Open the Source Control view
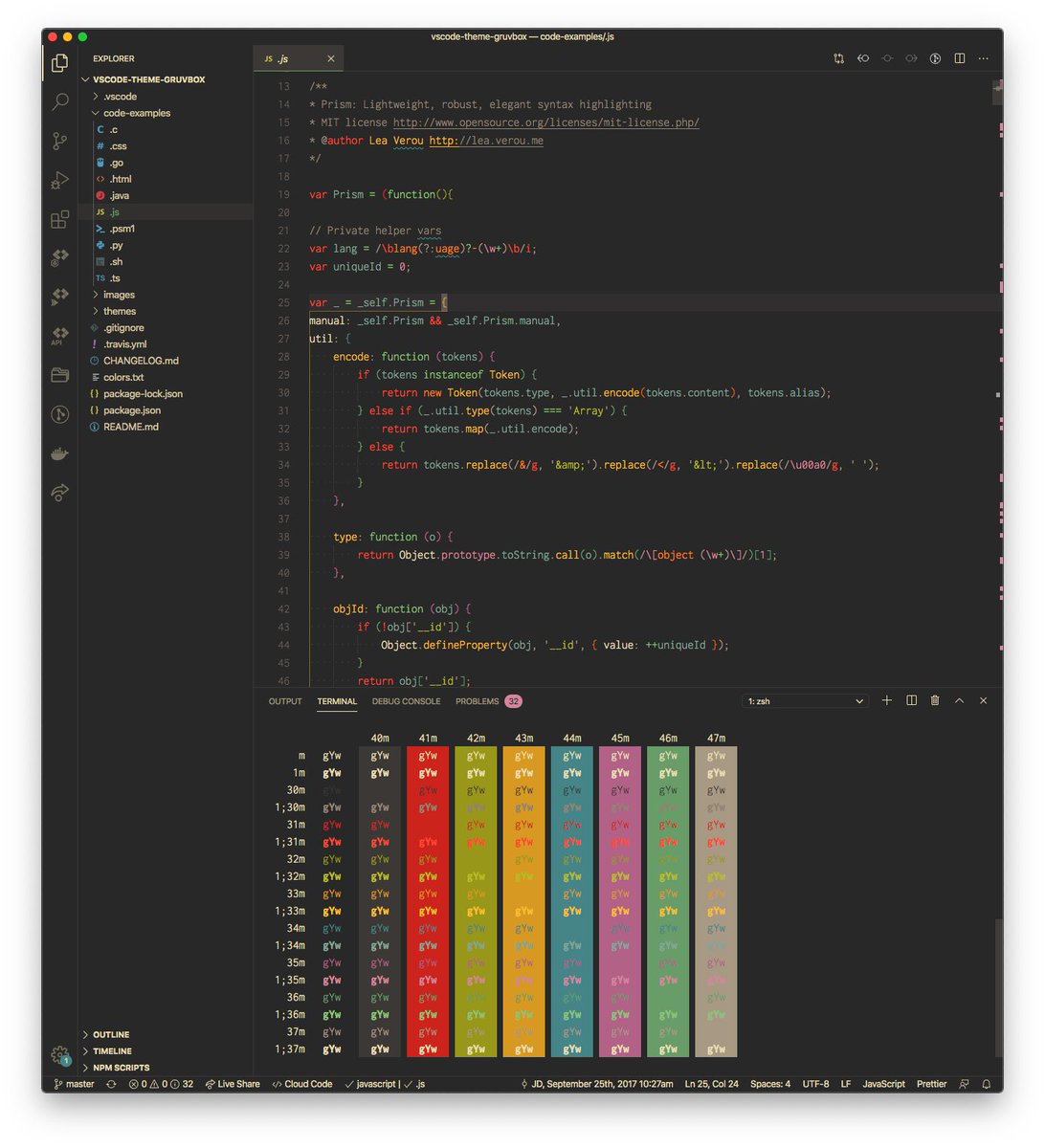The height and width of the screenshot is (1148, 1045). coord(59,141)
